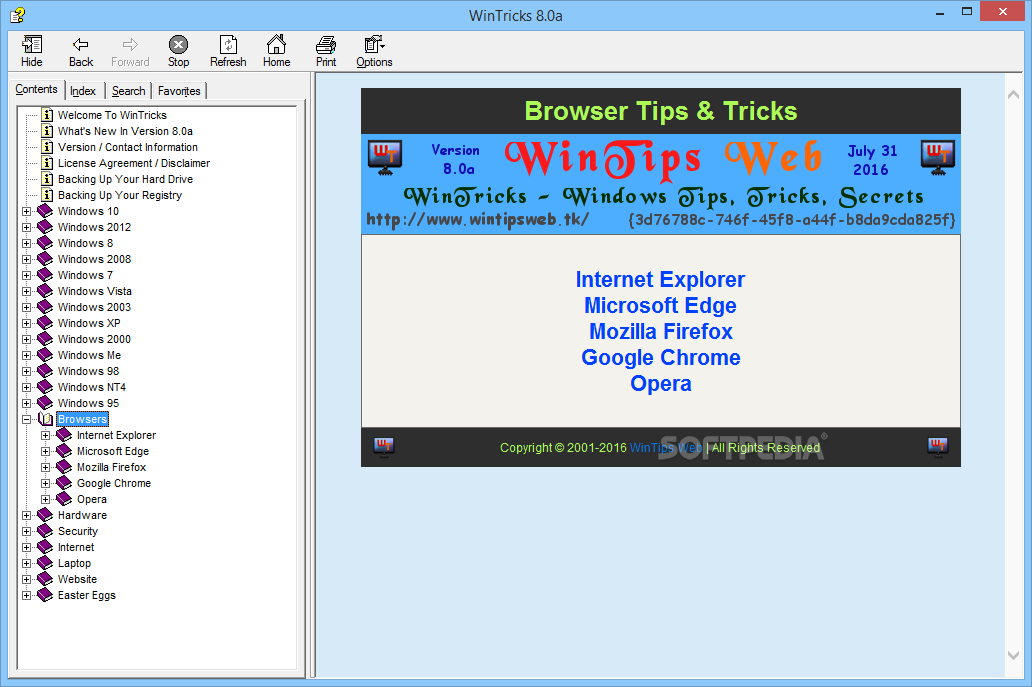Select the "Windows Me" tree item
The image size is (1032, 687).
tap(90, 355)
